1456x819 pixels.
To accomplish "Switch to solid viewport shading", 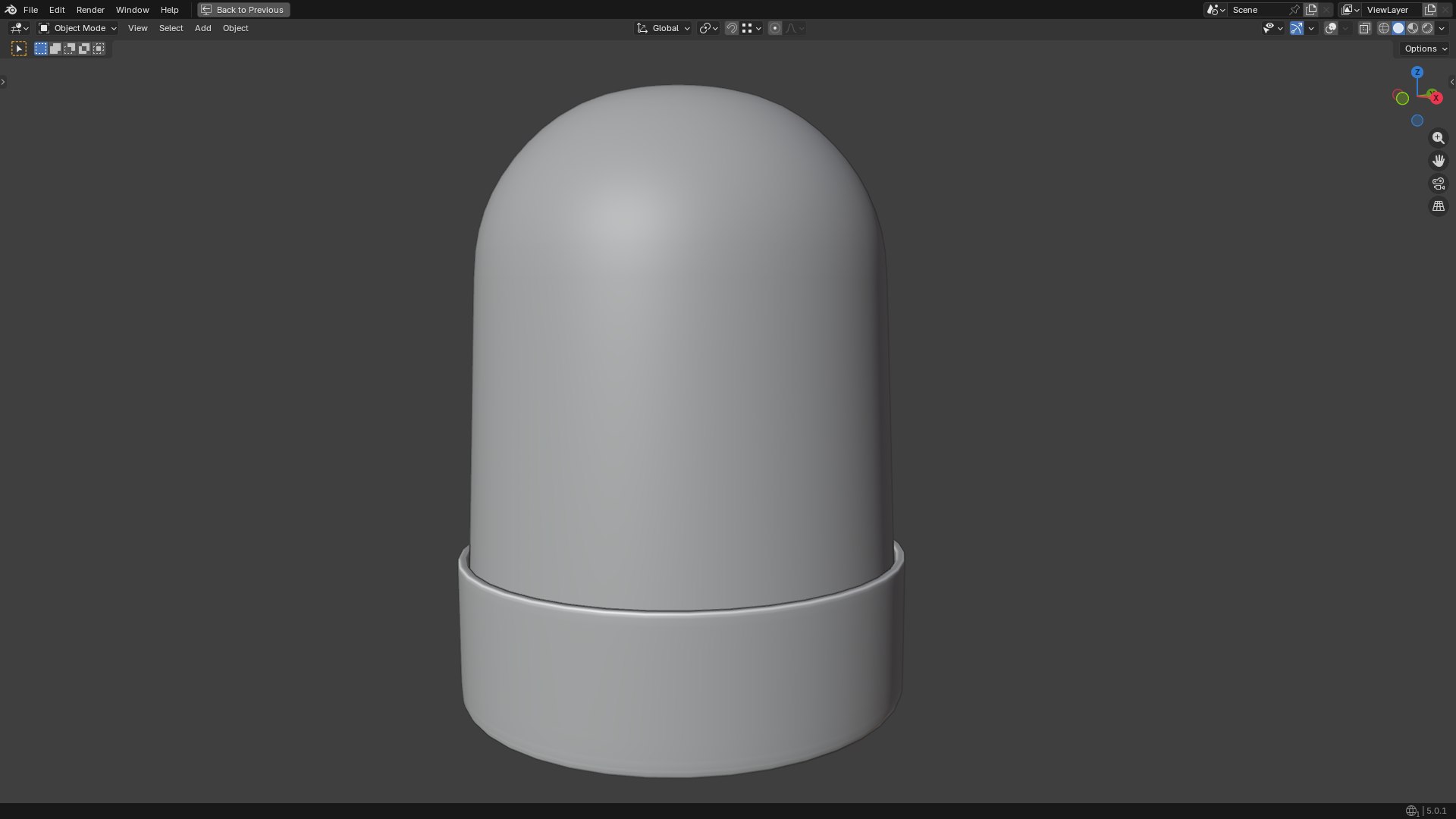I will click(x=1398, y=28).
